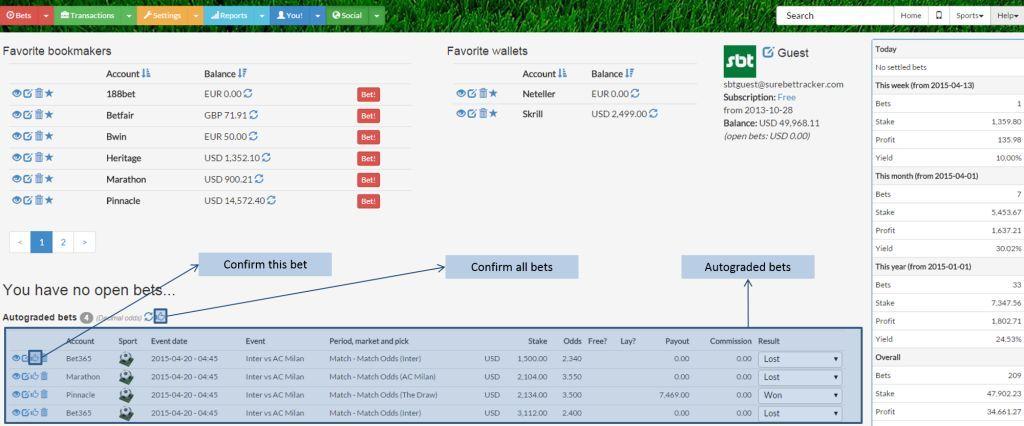View details of the 188bet account
Image resolution: width=1024 pixels, height=426 pixels.
click(16, 93)
